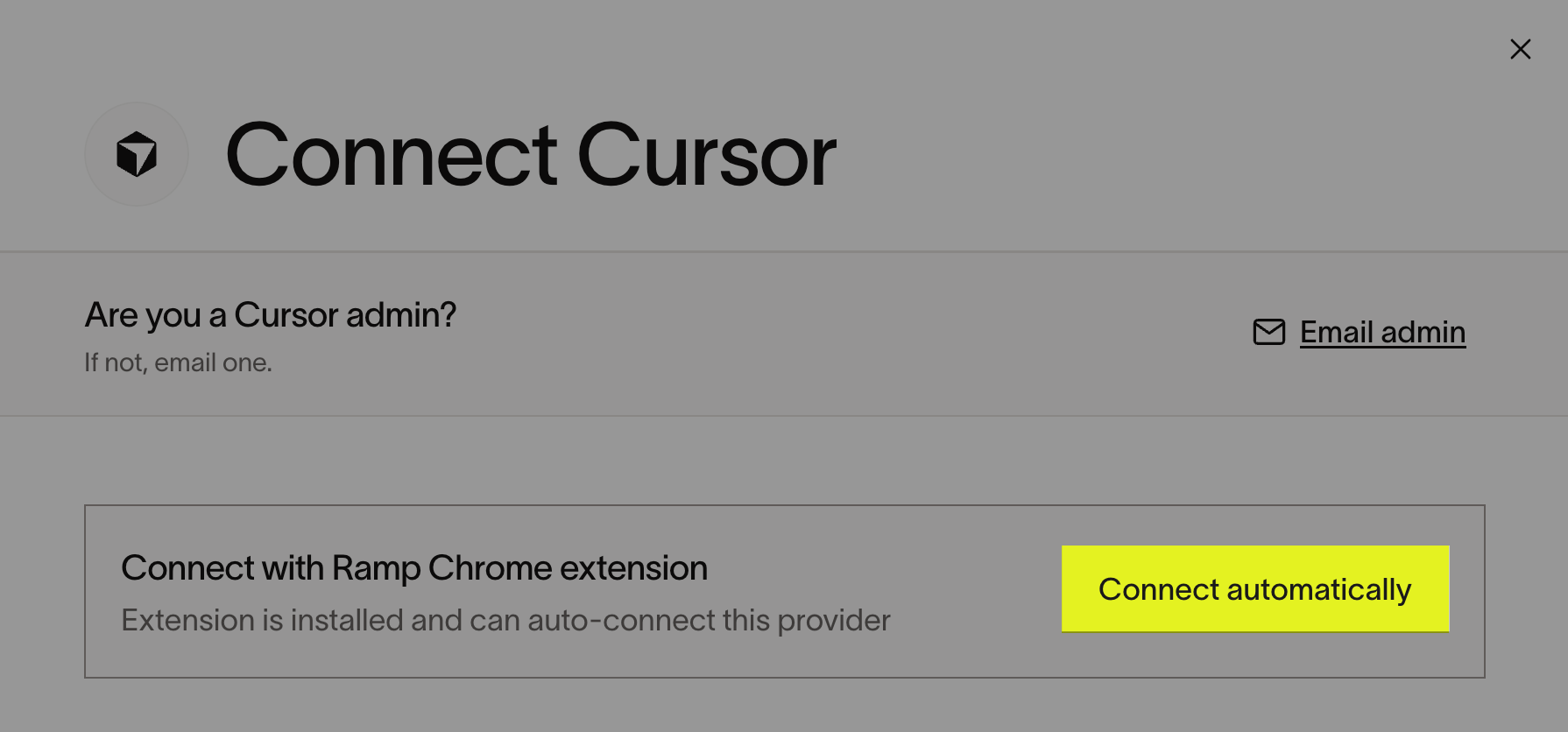Email a Cursor admin via the underlined link
1568x732 pixels.
[1382, 333]
